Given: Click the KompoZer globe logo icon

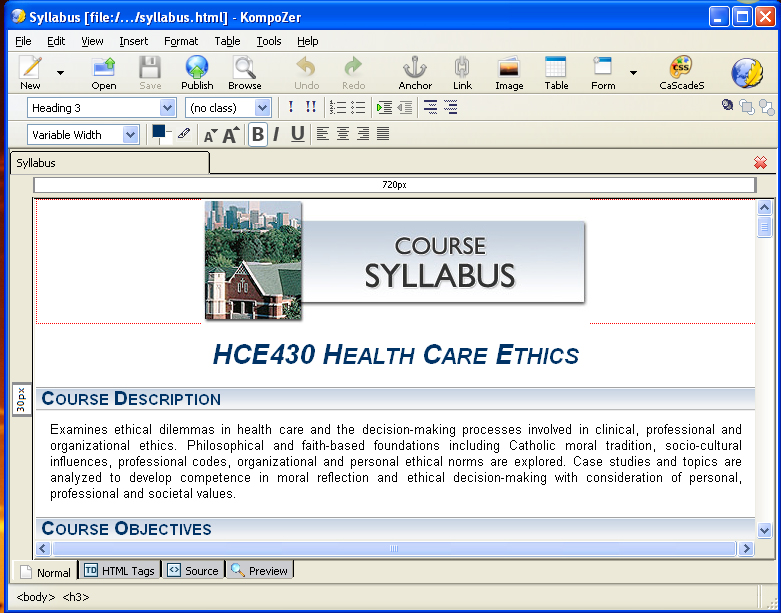Looking at the screenshot, I should coord(747,73).
